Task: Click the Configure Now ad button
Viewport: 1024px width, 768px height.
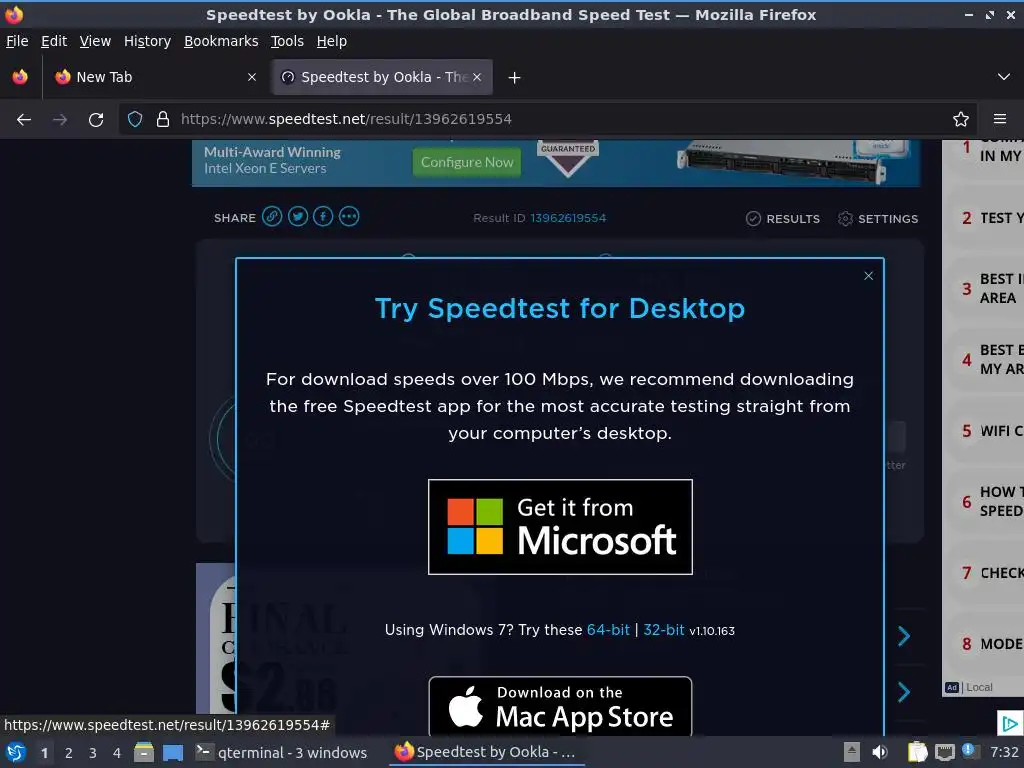Action: [467, 162]
